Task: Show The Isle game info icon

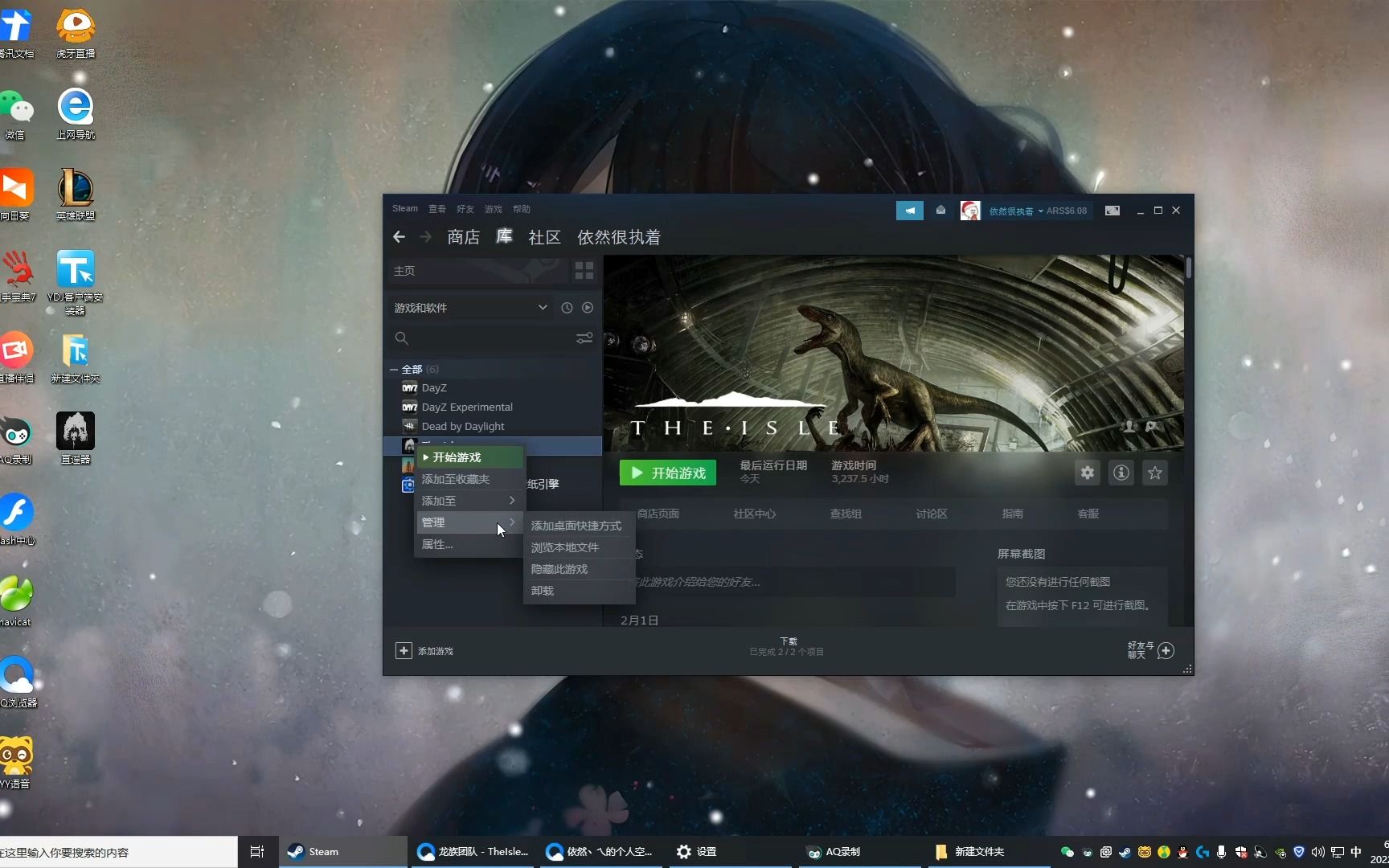Action: 1121,473
